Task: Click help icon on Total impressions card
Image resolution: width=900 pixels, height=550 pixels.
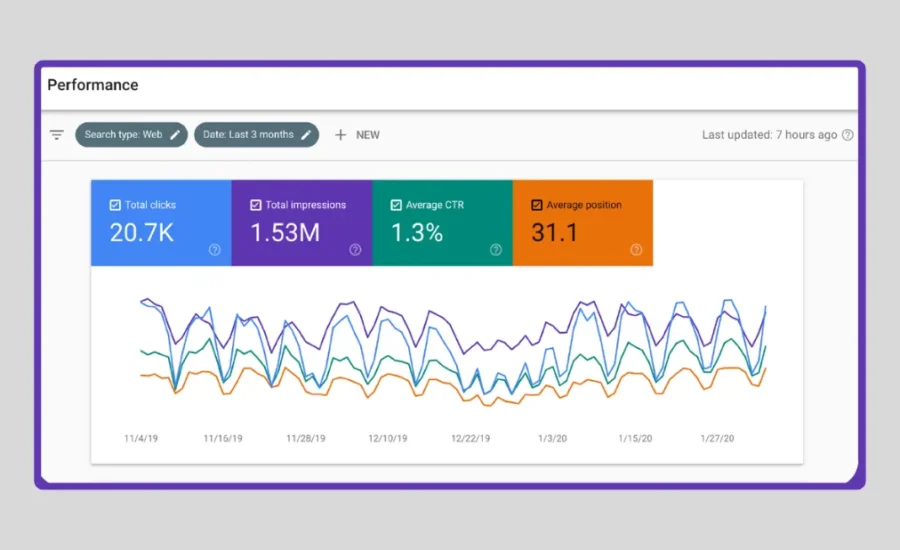Action: (355, 250)
